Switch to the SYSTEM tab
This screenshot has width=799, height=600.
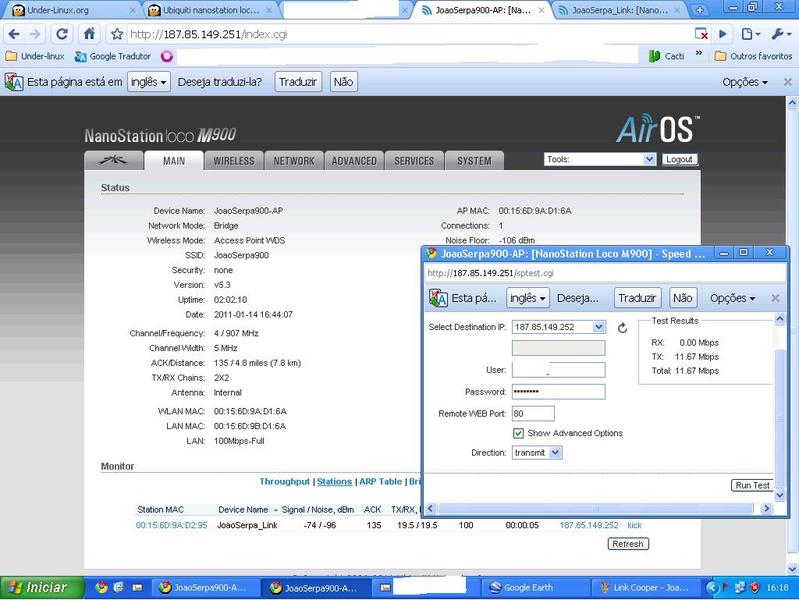point(474,161)
